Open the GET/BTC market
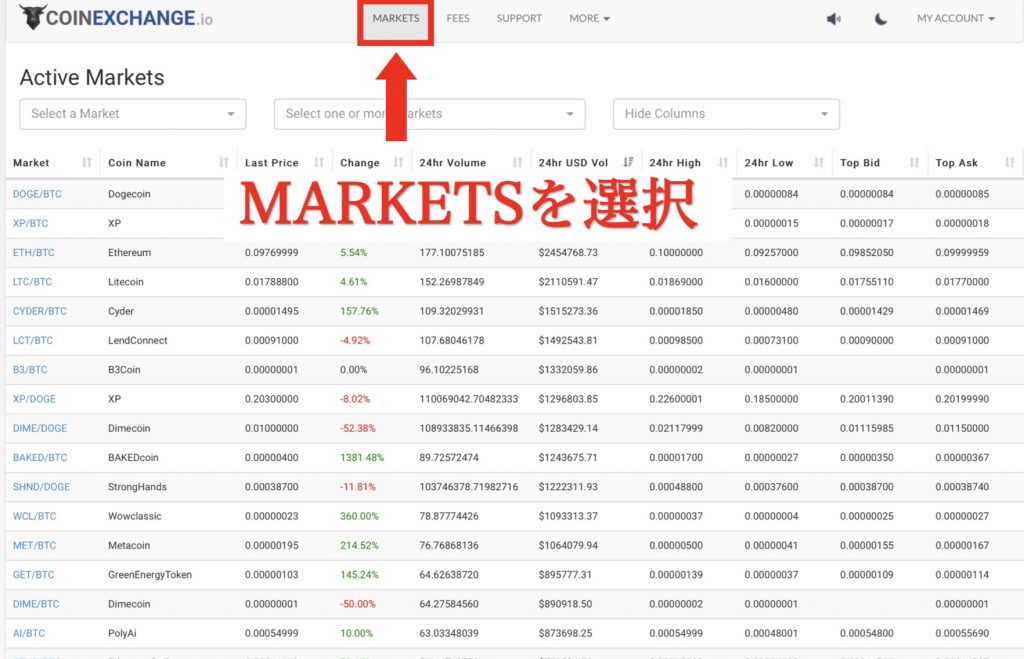The width and height of the screenshot is (1024, 659). pyautogui.click(x=34, y=575)
